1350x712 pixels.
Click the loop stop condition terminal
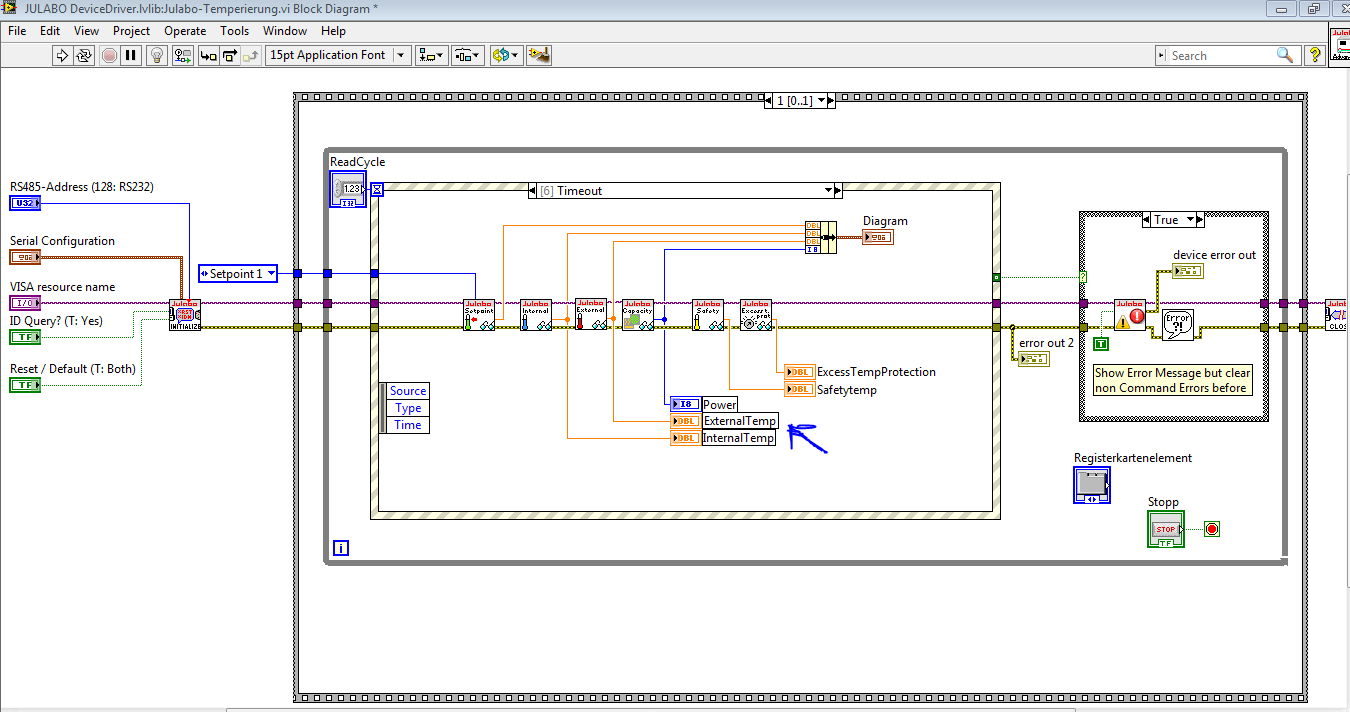pos(1212,529)
